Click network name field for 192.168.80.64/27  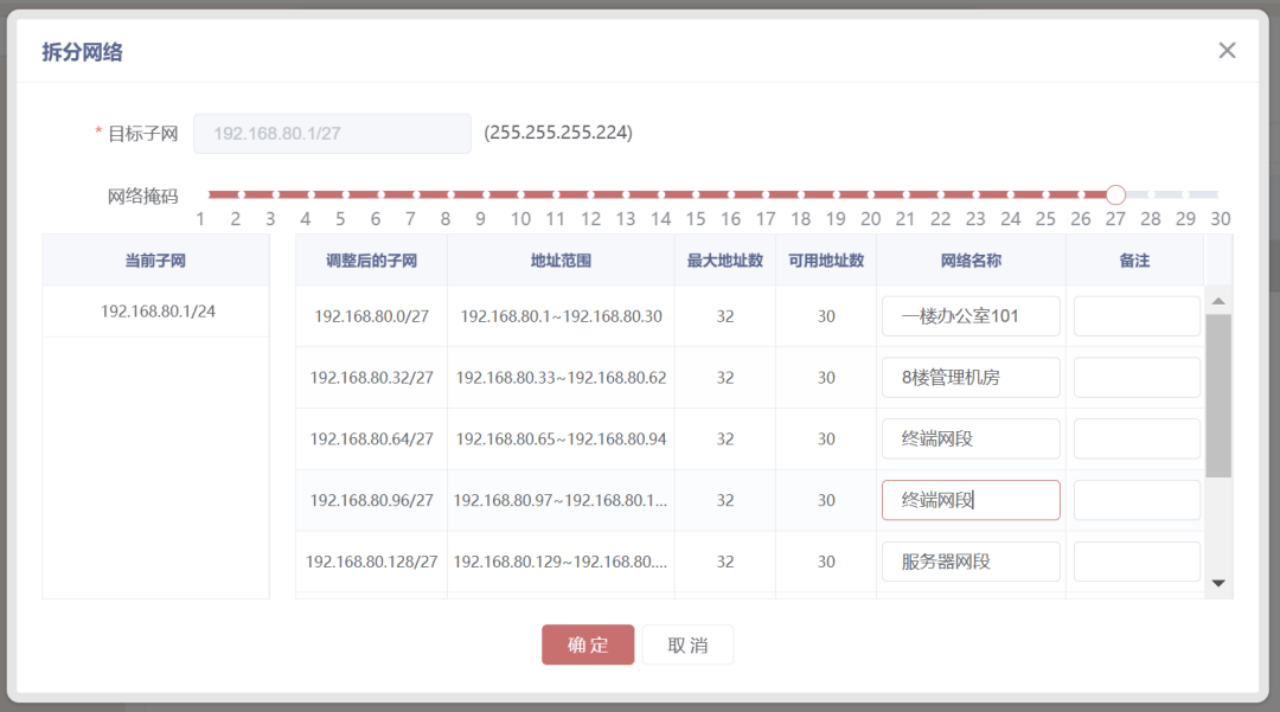pyautogui.click(x=970, y=439)
